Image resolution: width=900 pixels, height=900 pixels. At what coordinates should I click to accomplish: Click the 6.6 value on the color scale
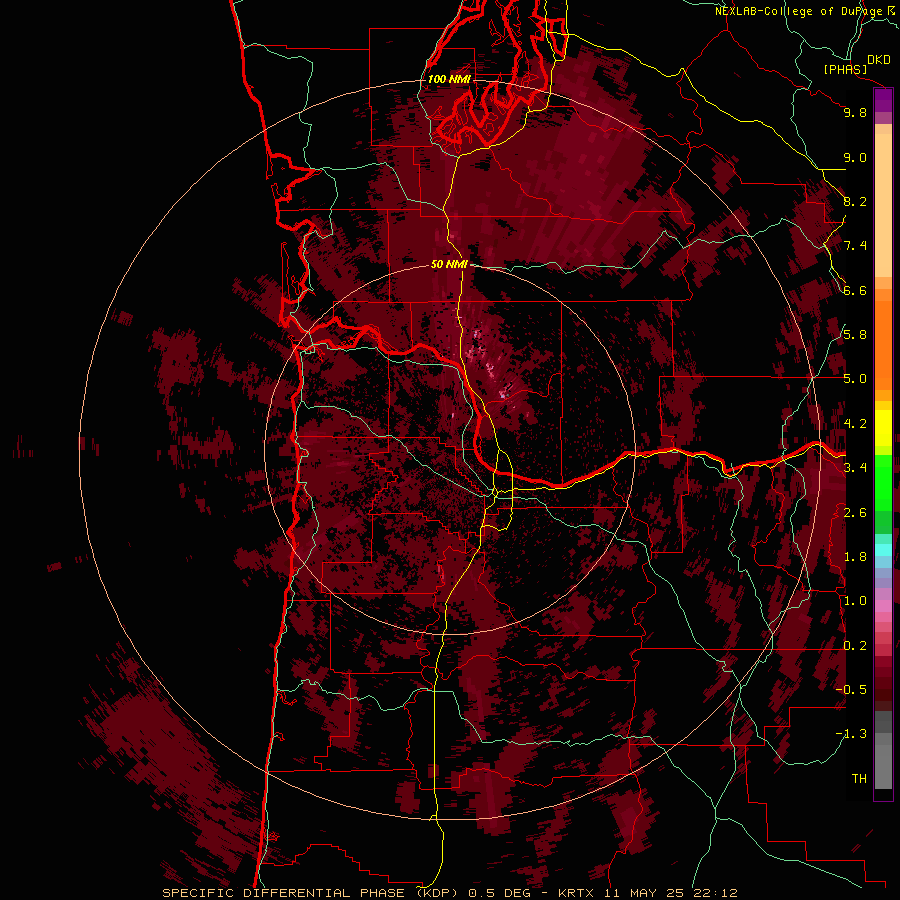click(x=855, y=290)
